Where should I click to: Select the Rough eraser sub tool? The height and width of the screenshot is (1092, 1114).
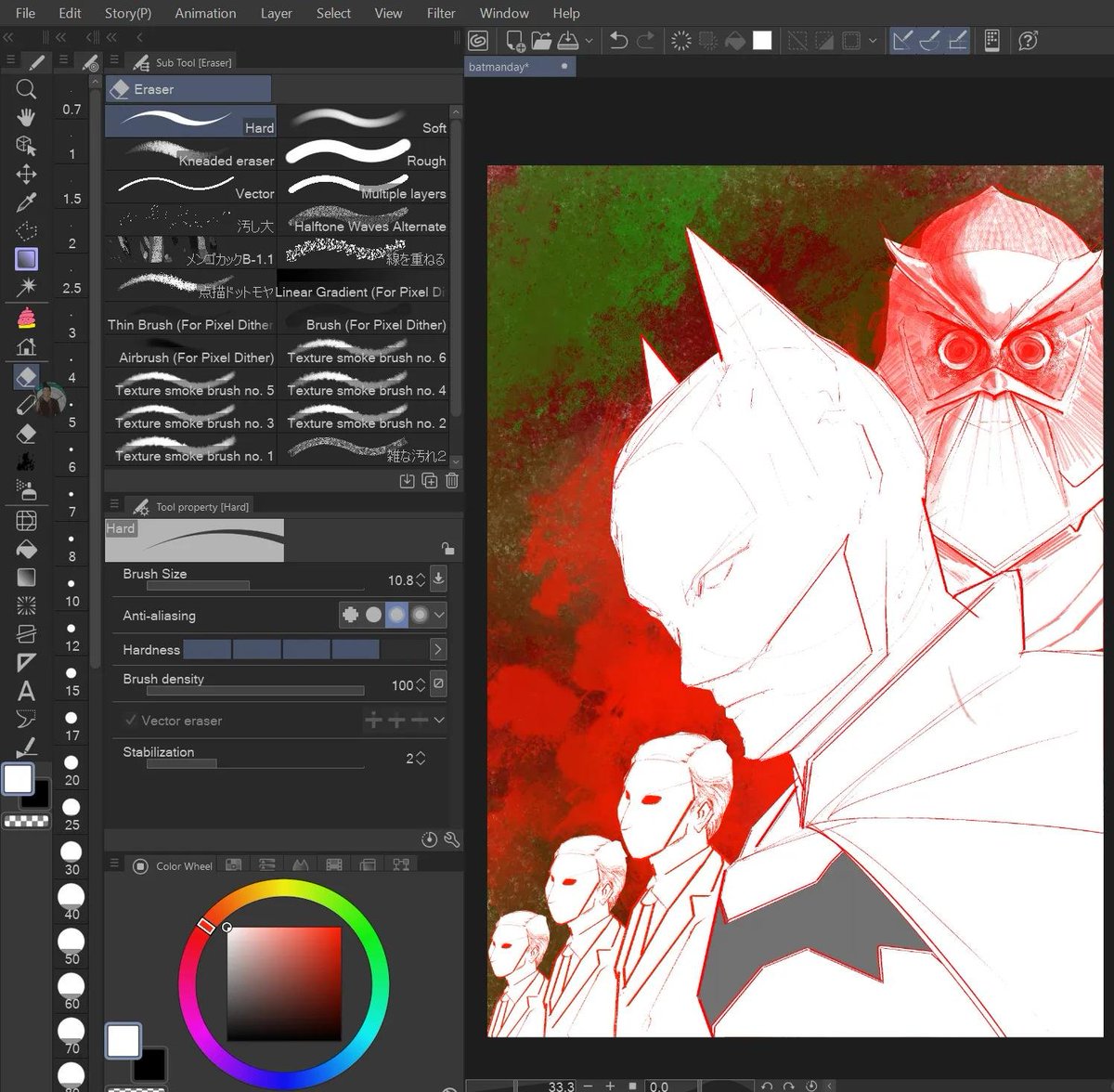(364, 154)
